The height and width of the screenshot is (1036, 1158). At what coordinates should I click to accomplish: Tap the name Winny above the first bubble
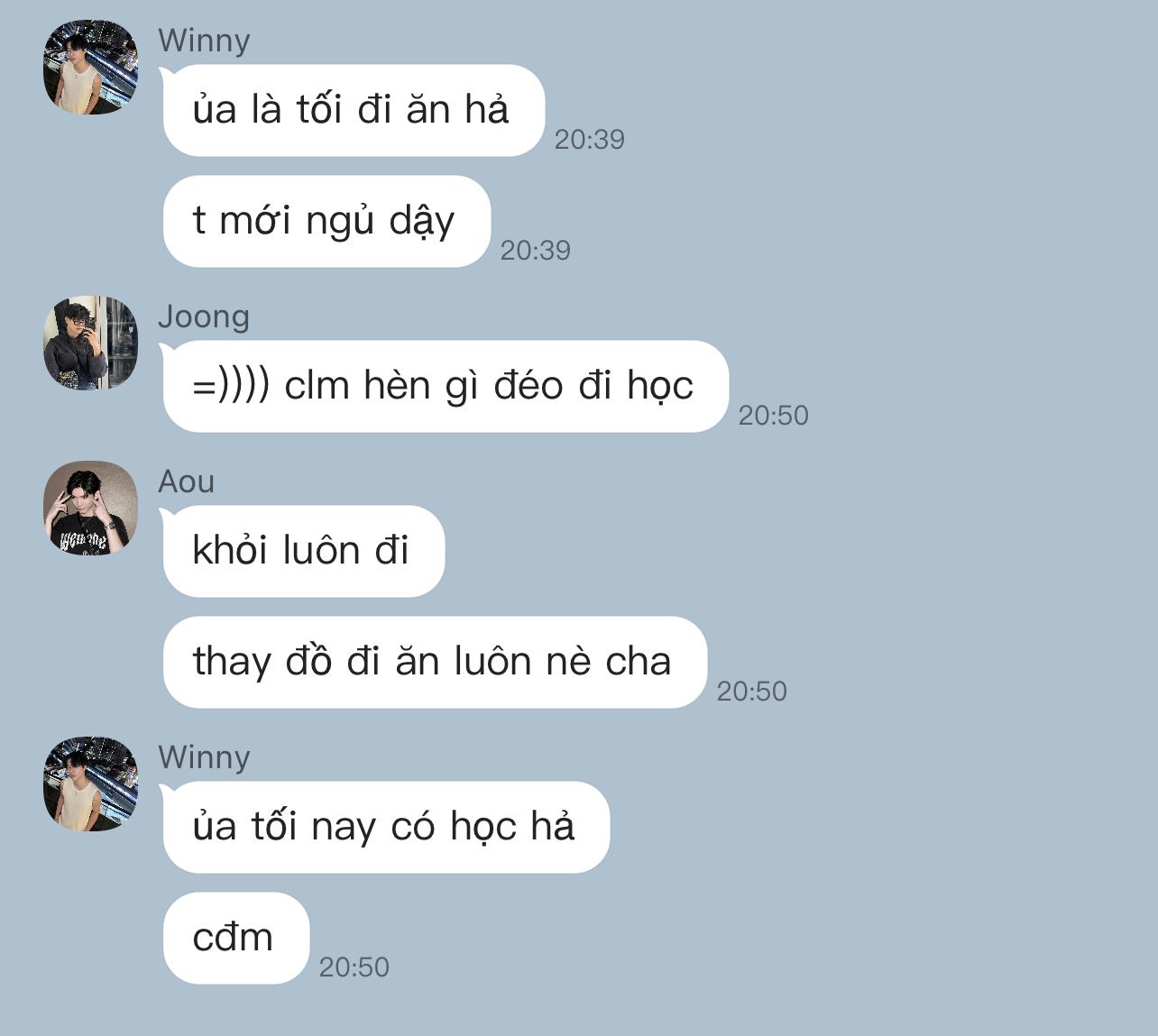204,41
